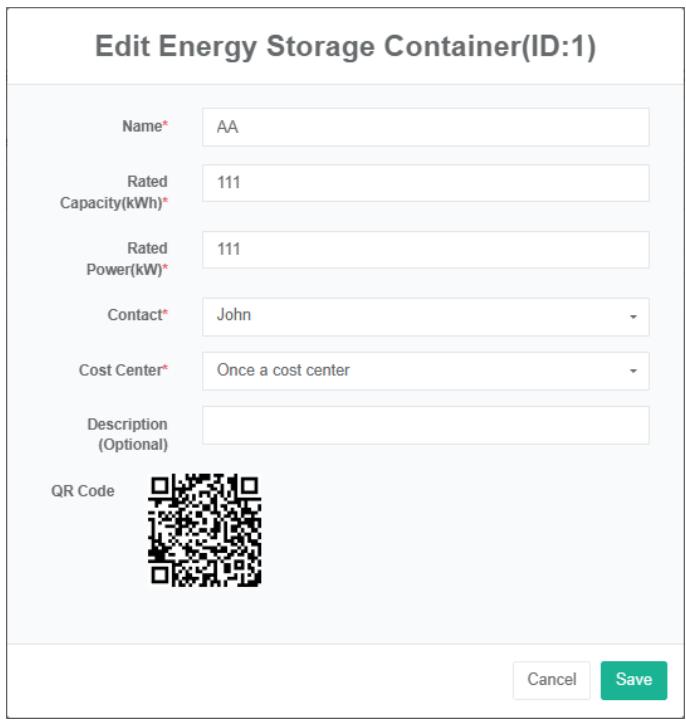
Task: Click the Contact field label
Action: click(135, 315)
